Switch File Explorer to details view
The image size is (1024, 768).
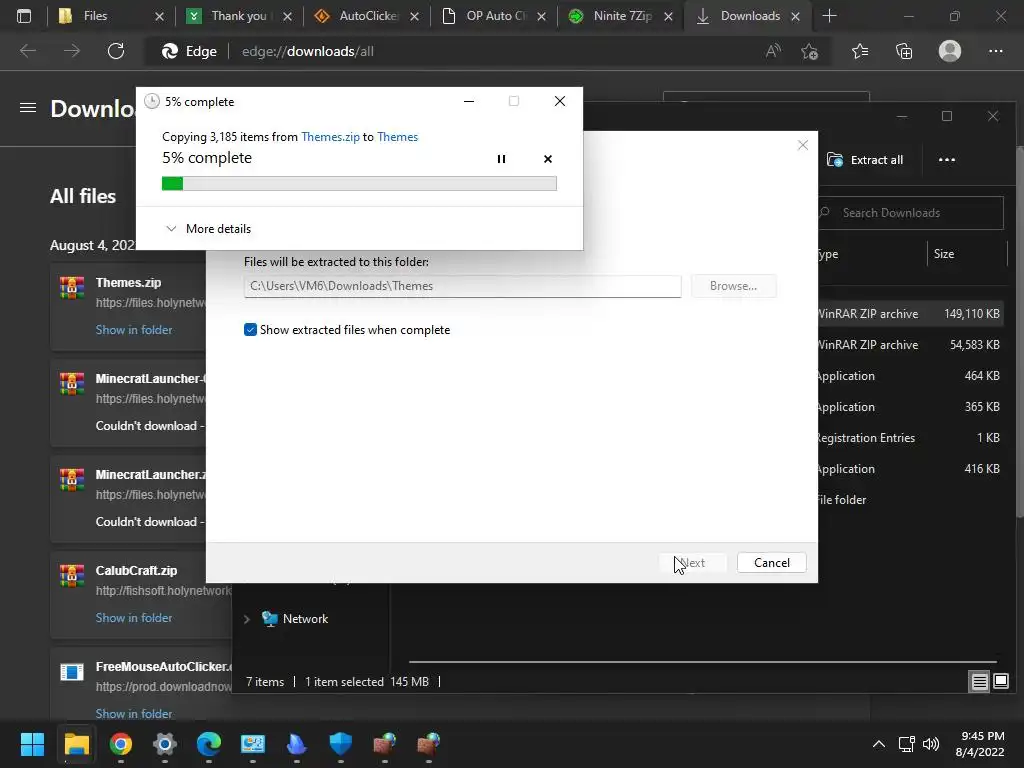coord(979,682)
